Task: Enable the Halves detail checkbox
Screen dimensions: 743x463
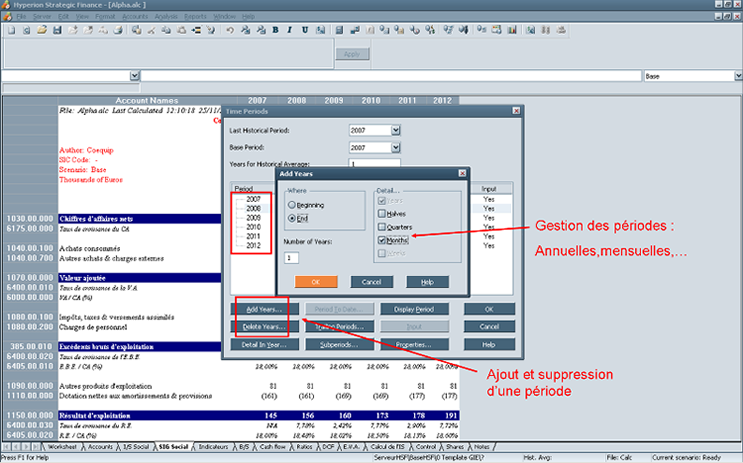Action: coord(382,214)
